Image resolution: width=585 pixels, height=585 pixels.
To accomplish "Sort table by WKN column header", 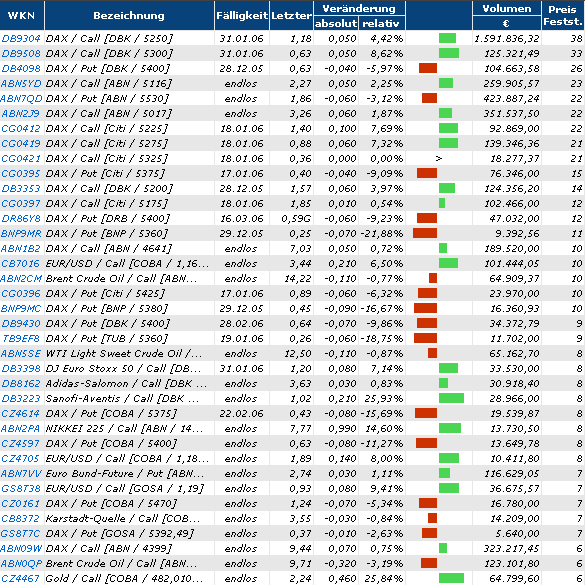I will point(21,16).
